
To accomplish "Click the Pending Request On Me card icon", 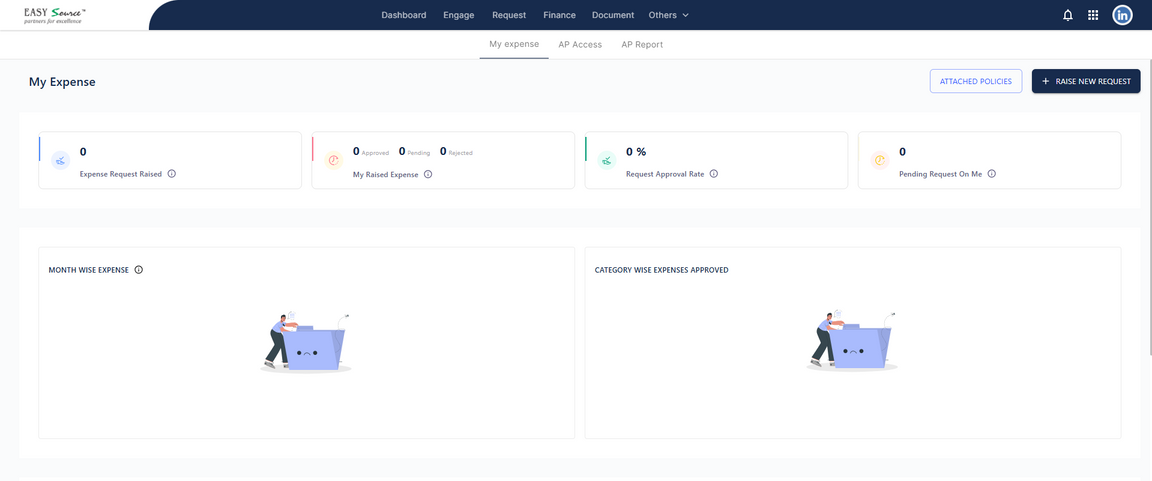I will 880,160.
